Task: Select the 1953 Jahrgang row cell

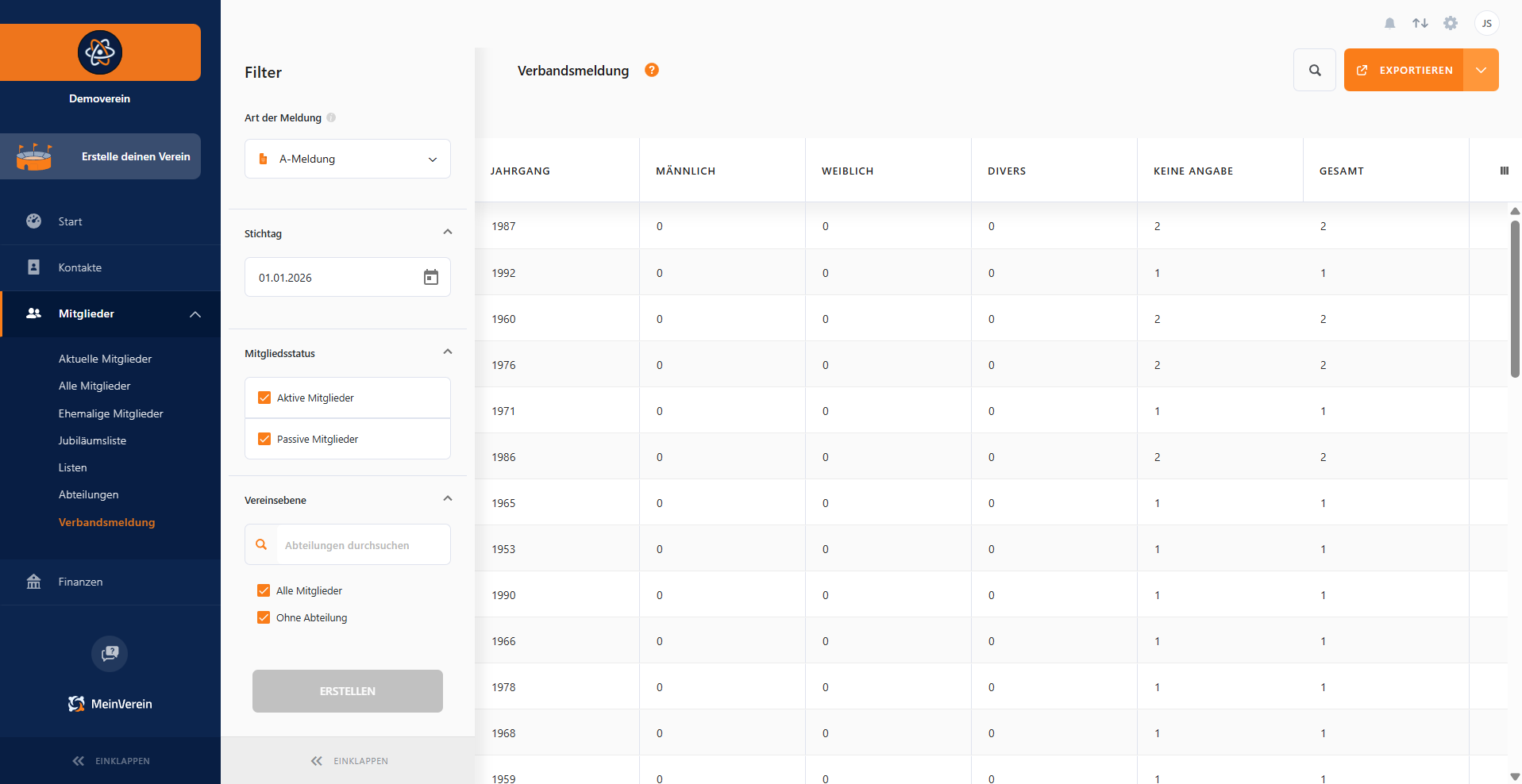Action: [x=557, y=549]
